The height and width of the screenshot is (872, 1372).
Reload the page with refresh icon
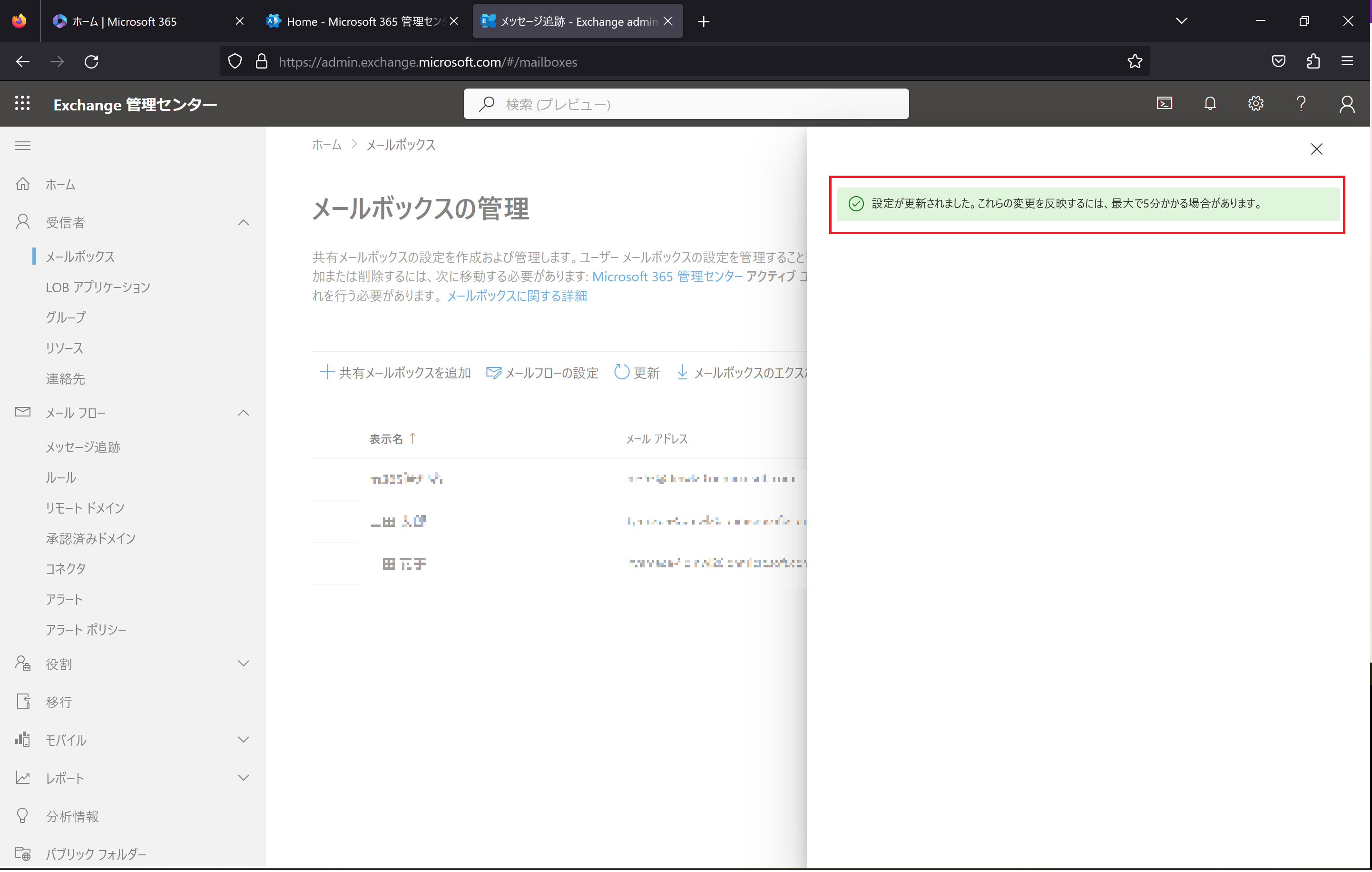click(92, 61)
